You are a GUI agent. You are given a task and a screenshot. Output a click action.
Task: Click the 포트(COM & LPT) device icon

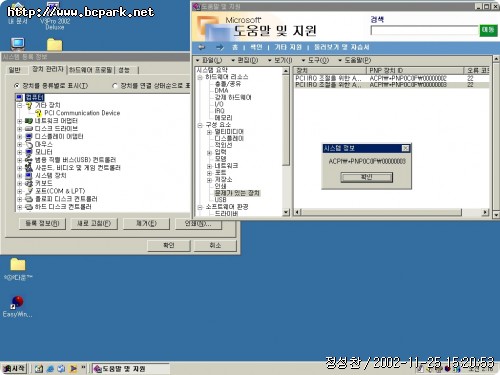coord(29,191)
